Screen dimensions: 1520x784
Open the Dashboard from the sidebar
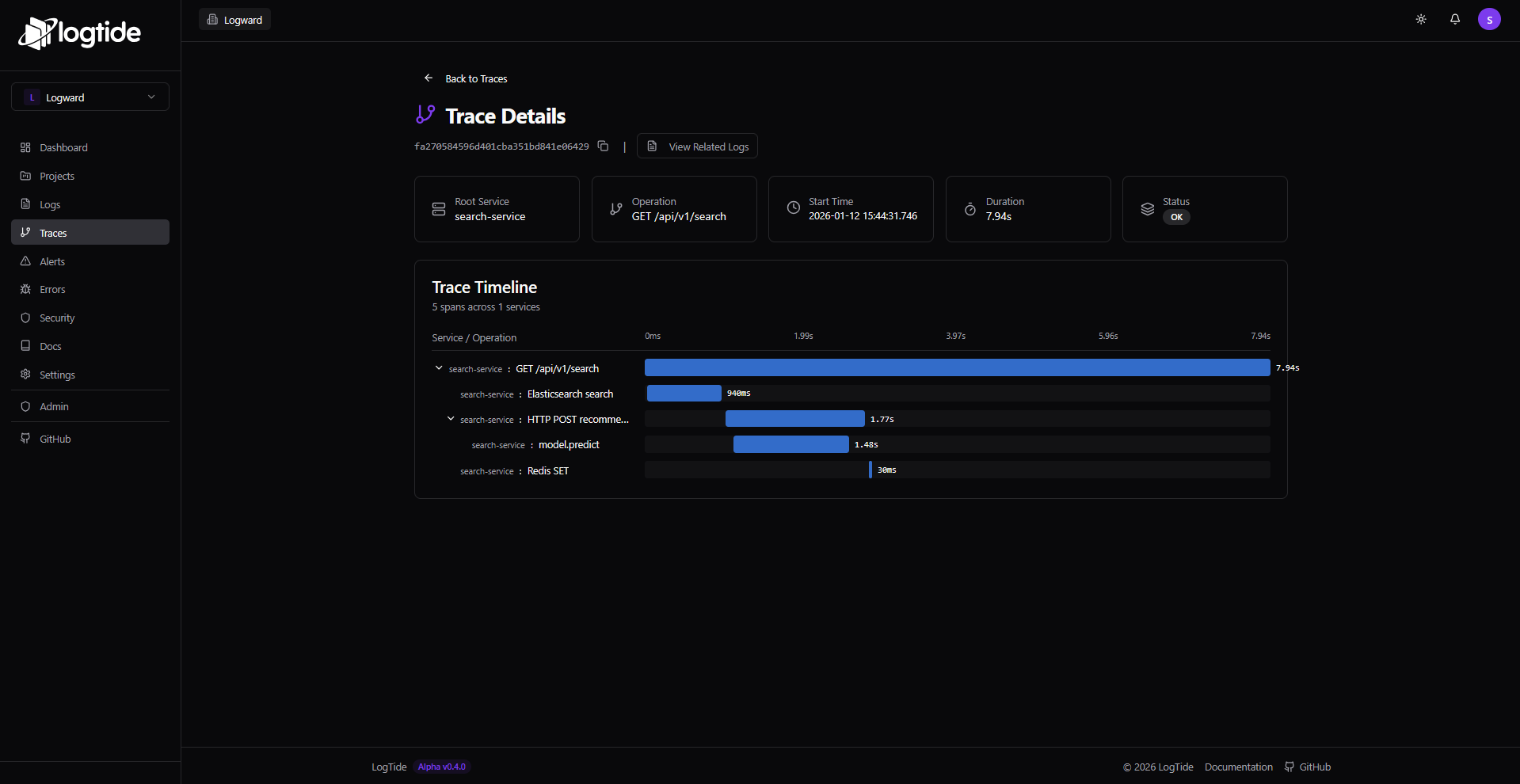[x=63, y=147]
